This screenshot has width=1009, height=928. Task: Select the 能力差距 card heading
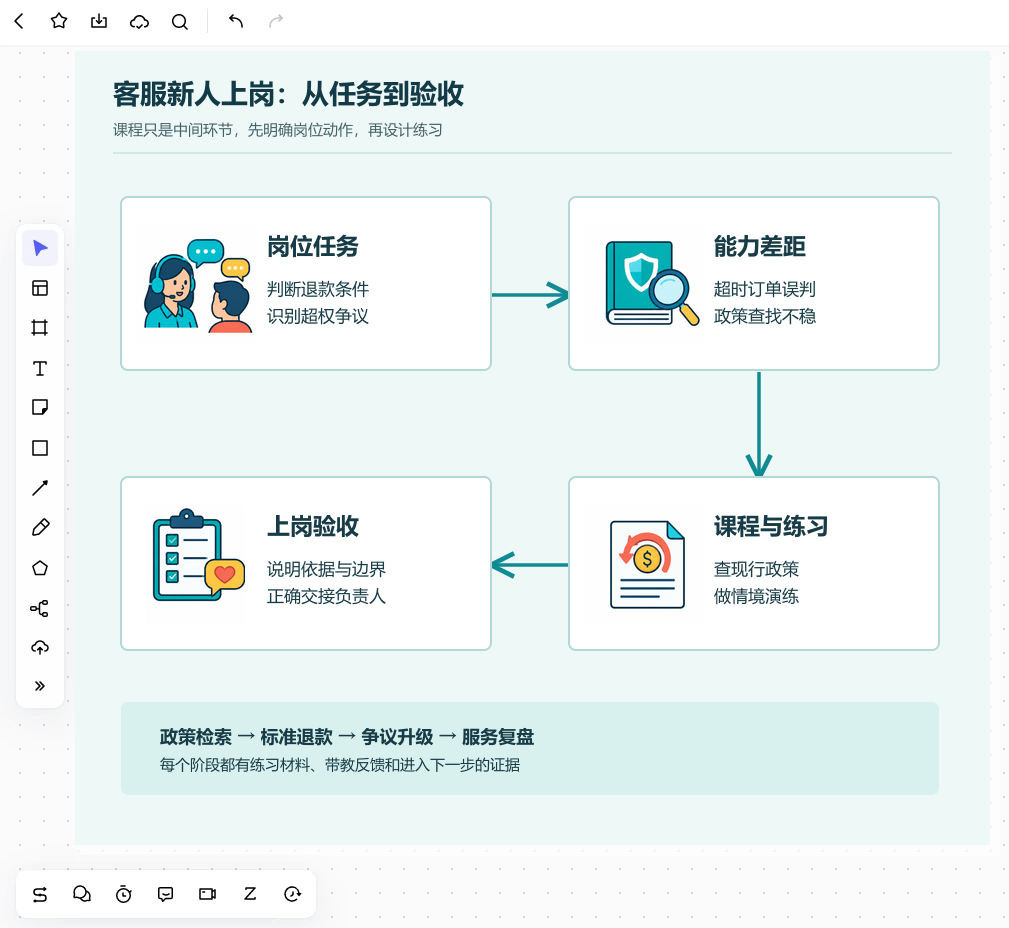pos(759,246)
